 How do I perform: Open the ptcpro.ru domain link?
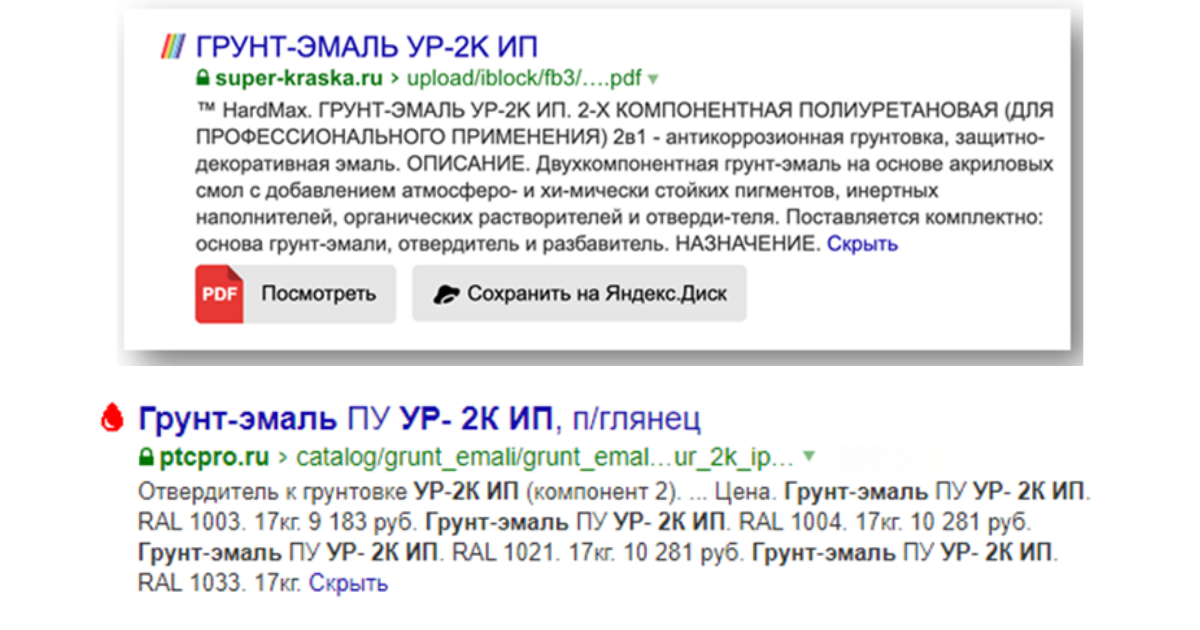pyautogui.click(x=214, y=457)
